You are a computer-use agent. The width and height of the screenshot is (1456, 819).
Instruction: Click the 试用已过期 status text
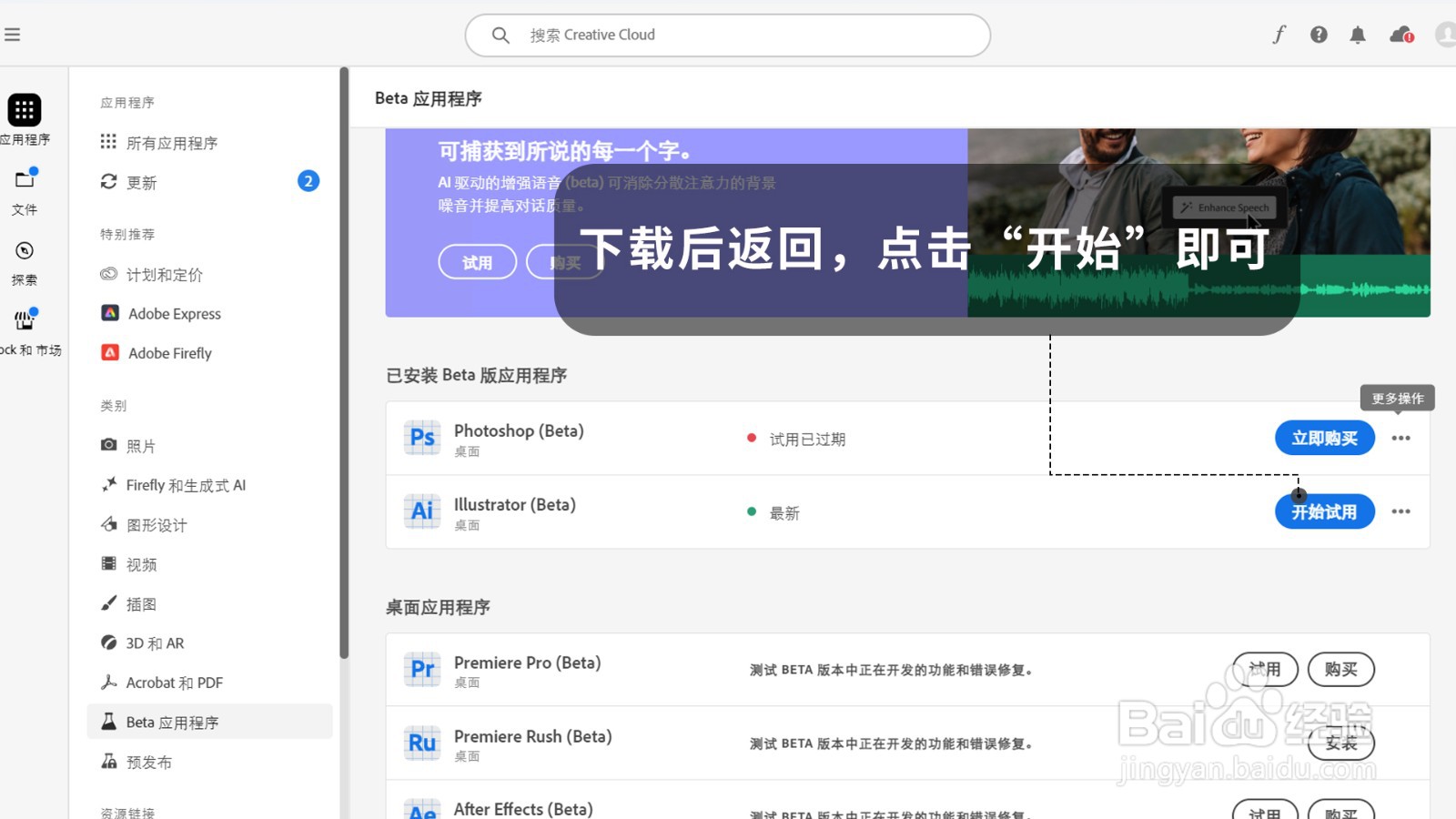tap(807, 440)
